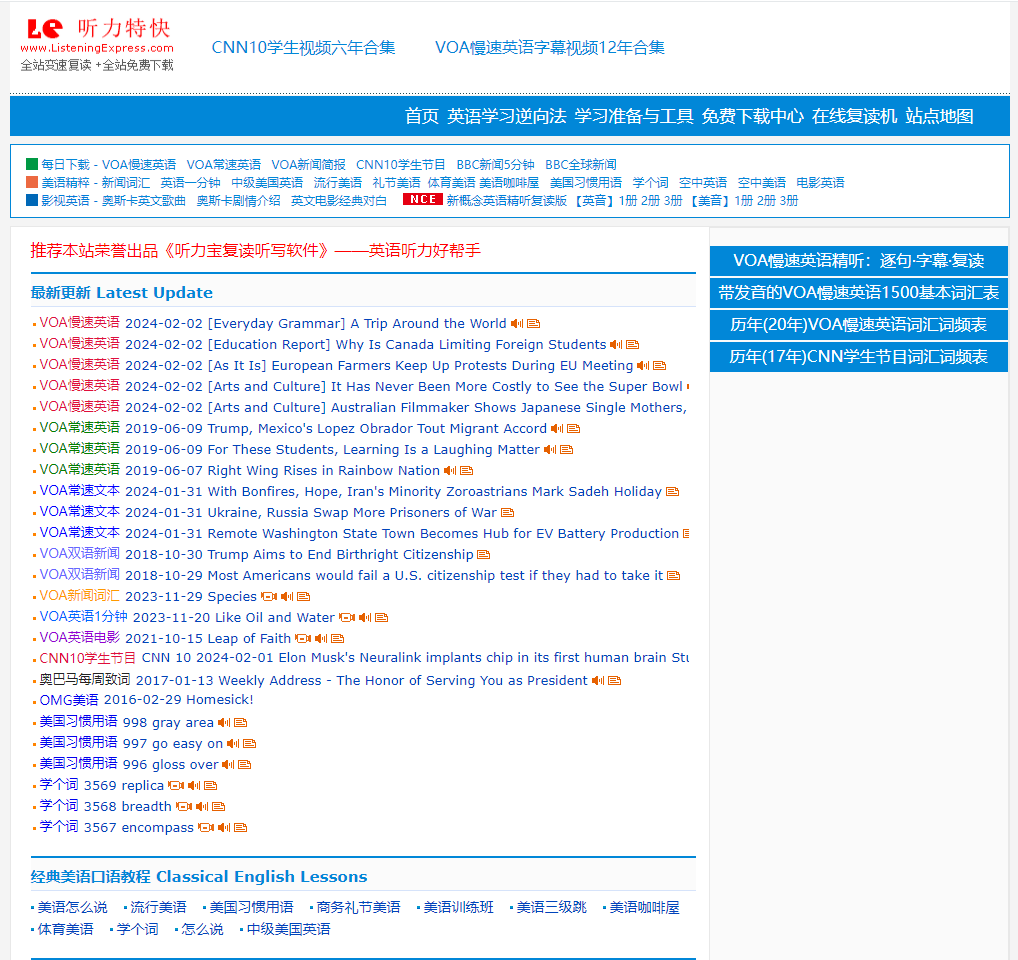Open CNN10学生视频六年合集 link

pyautogui.click(x=303, y=47)
